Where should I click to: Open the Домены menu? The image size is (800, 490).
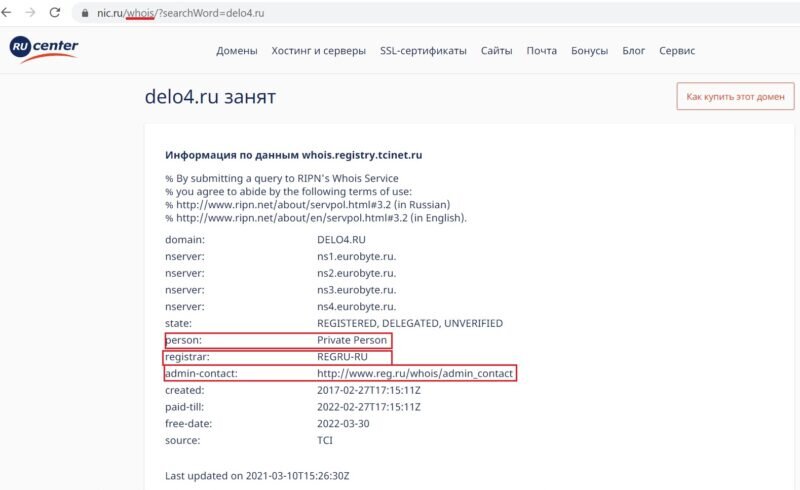coord(237,51)
